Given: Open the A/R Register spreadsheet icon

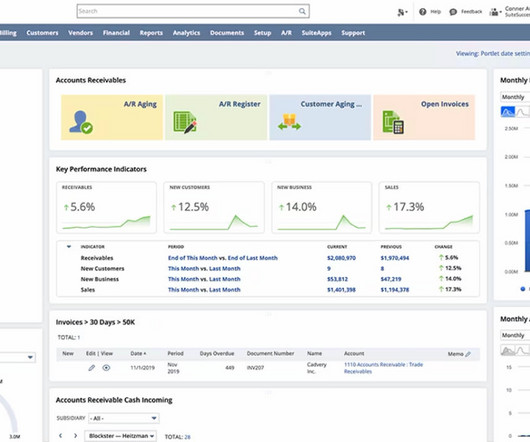Looking at the screenshot, I should coord(185,122).
